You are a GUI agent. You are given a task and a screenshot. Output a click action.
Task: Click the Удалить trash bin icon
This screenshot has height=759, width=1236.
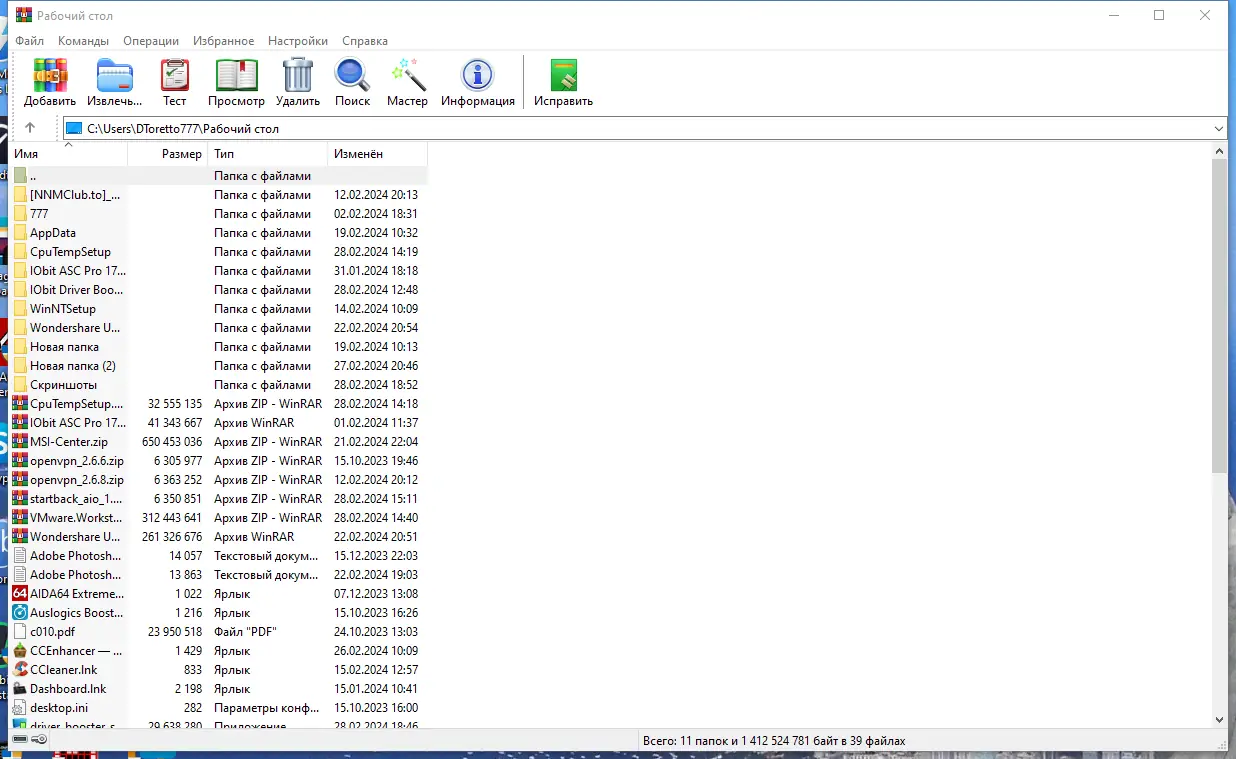point(298,75)
